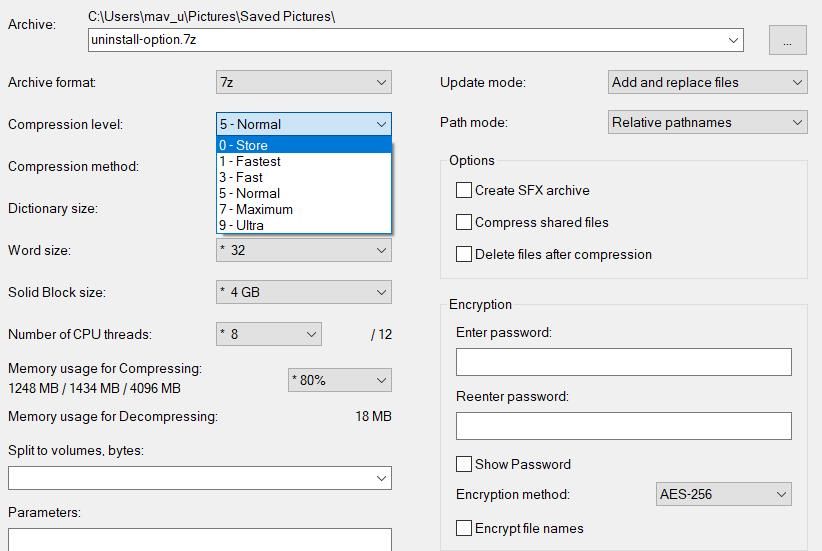Choose 5 - Normal in the list

click(304, 193)
